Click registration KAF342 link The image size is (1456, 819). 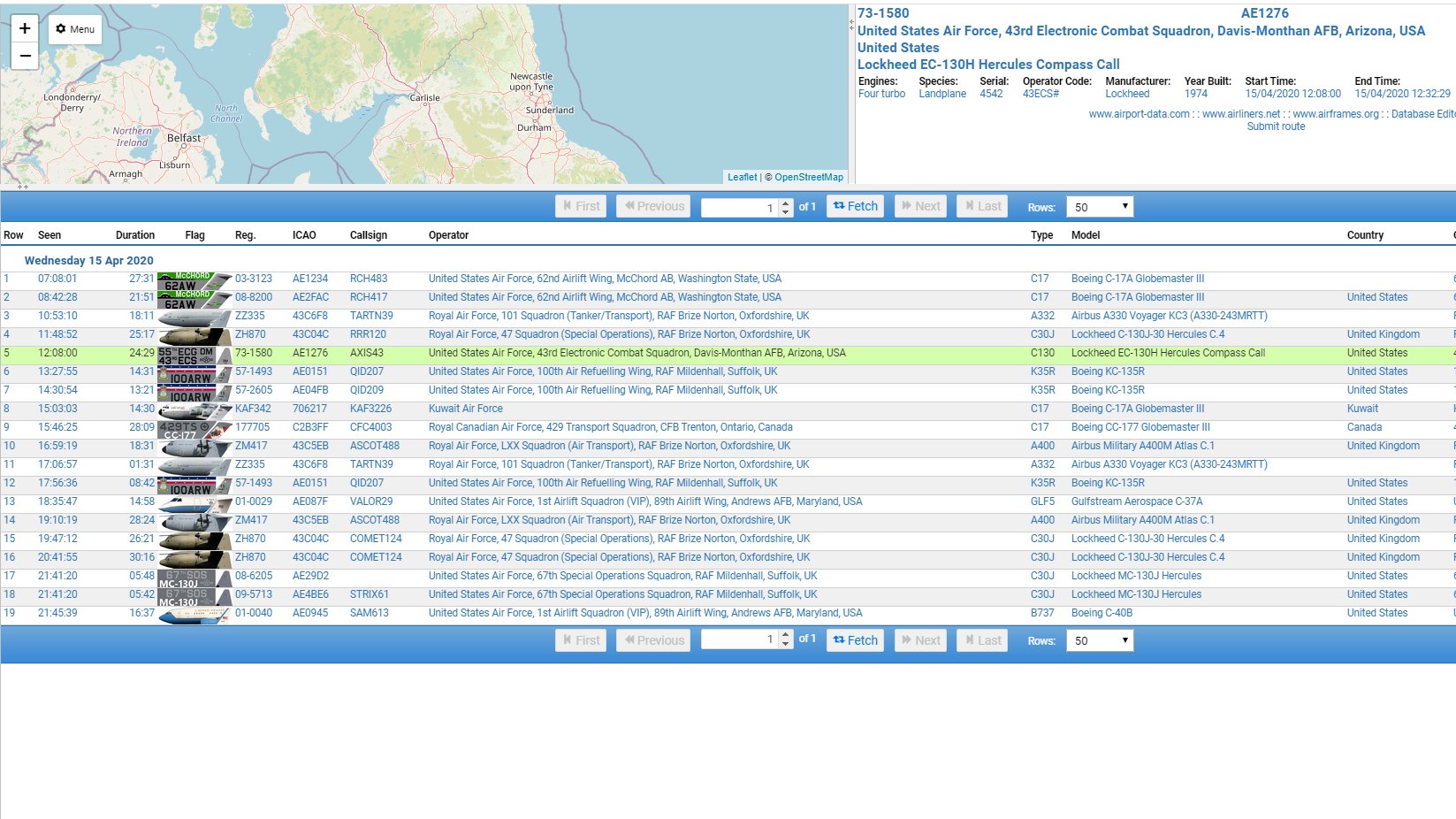253,409
